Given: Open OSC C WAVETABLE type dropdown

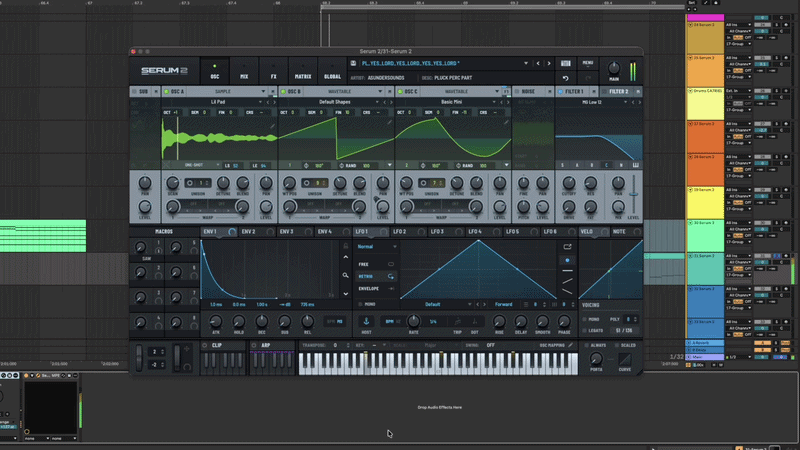Looking at the screenshot, I should coord(496,92).
